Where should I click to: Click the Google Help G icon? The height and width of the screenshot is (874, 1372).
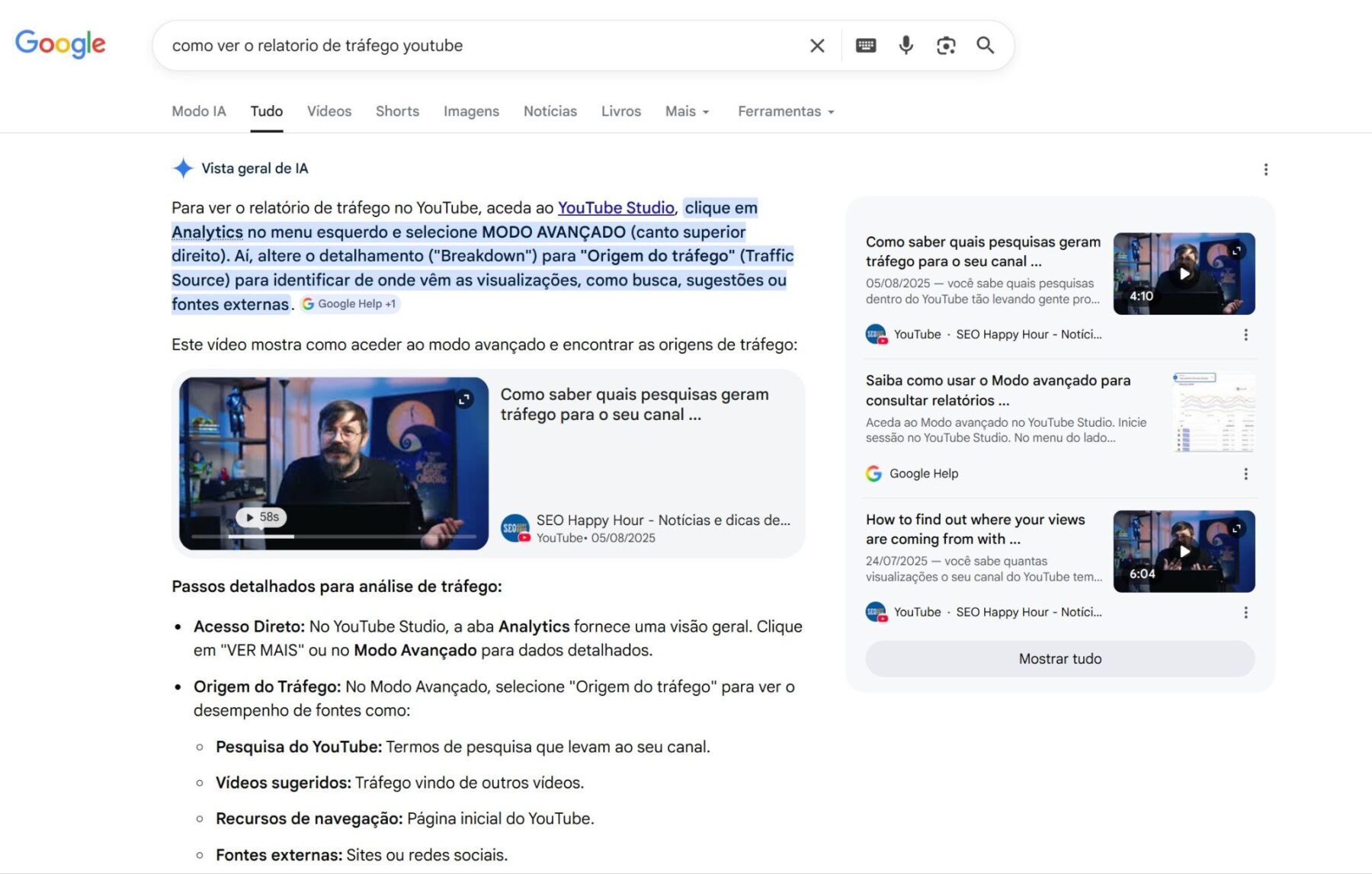click(874, 474)
